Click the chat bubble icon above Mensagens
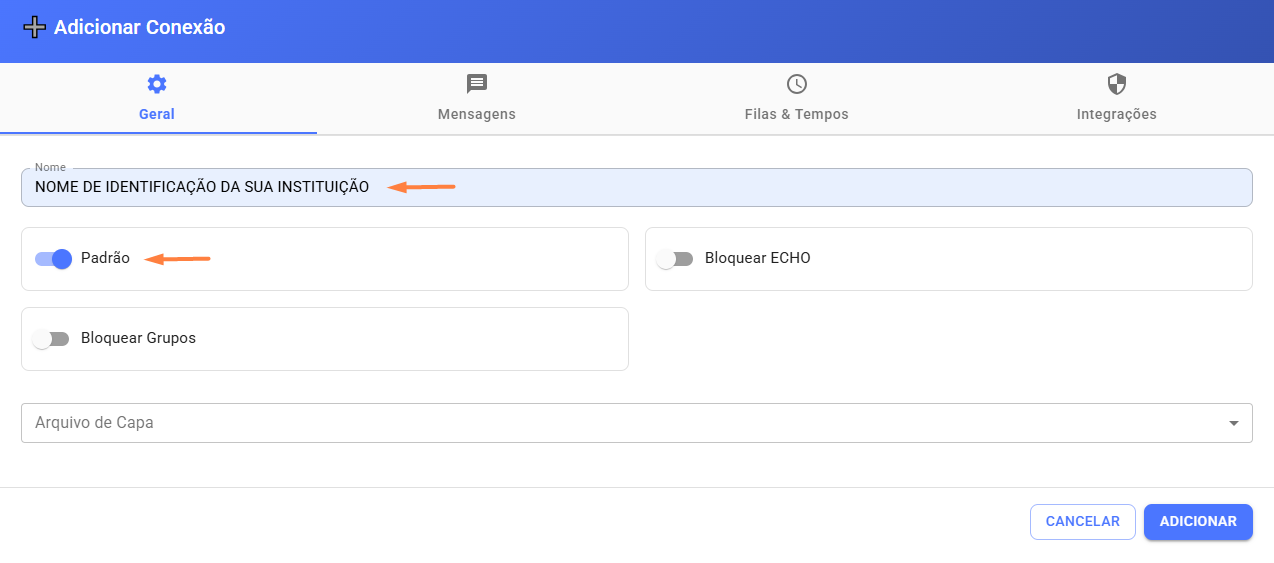Screen dimensions: 1274x563 pyautogui.click(x=477, y=84)
